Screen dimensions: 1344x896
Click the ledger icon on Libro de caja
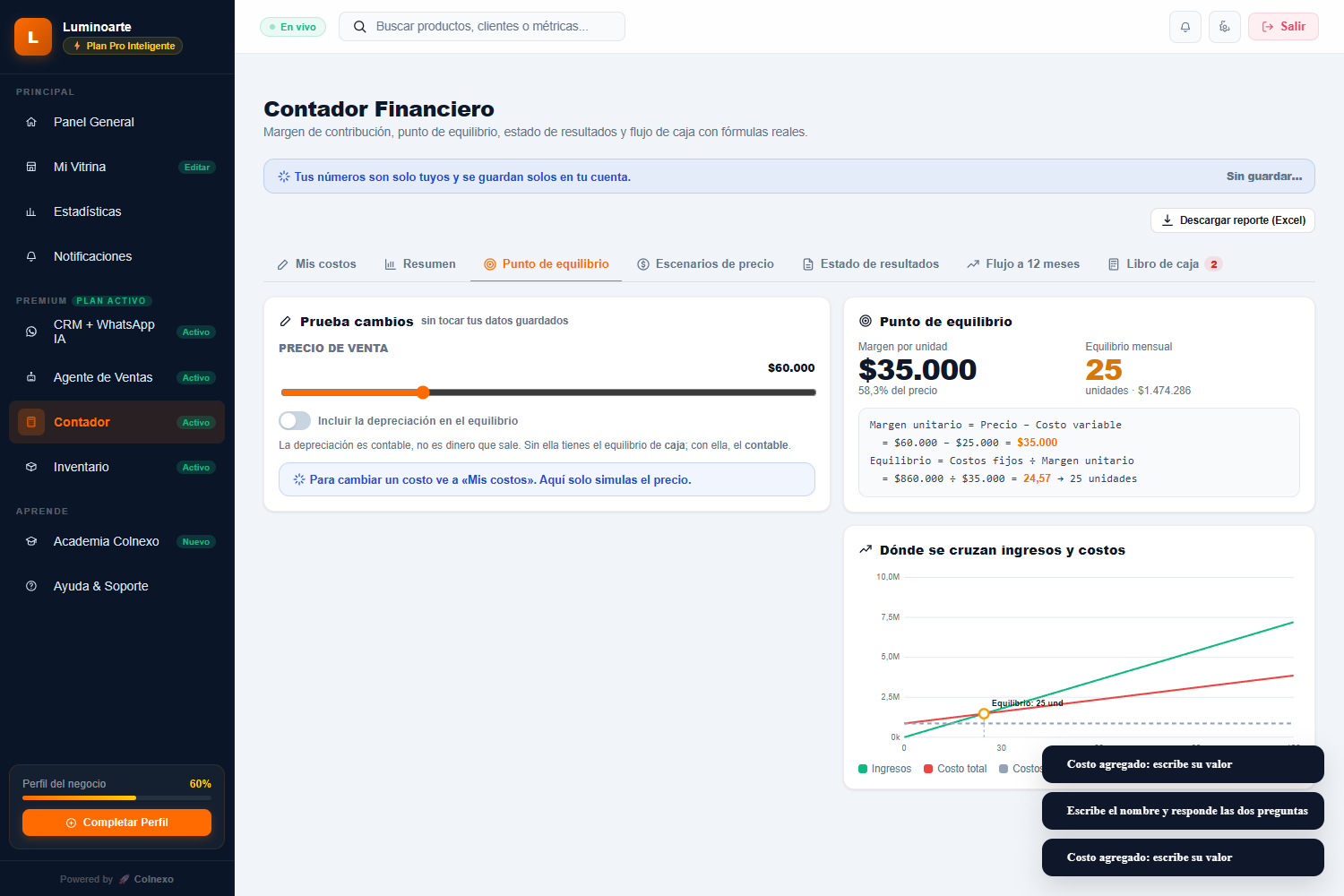point(1114,264)
